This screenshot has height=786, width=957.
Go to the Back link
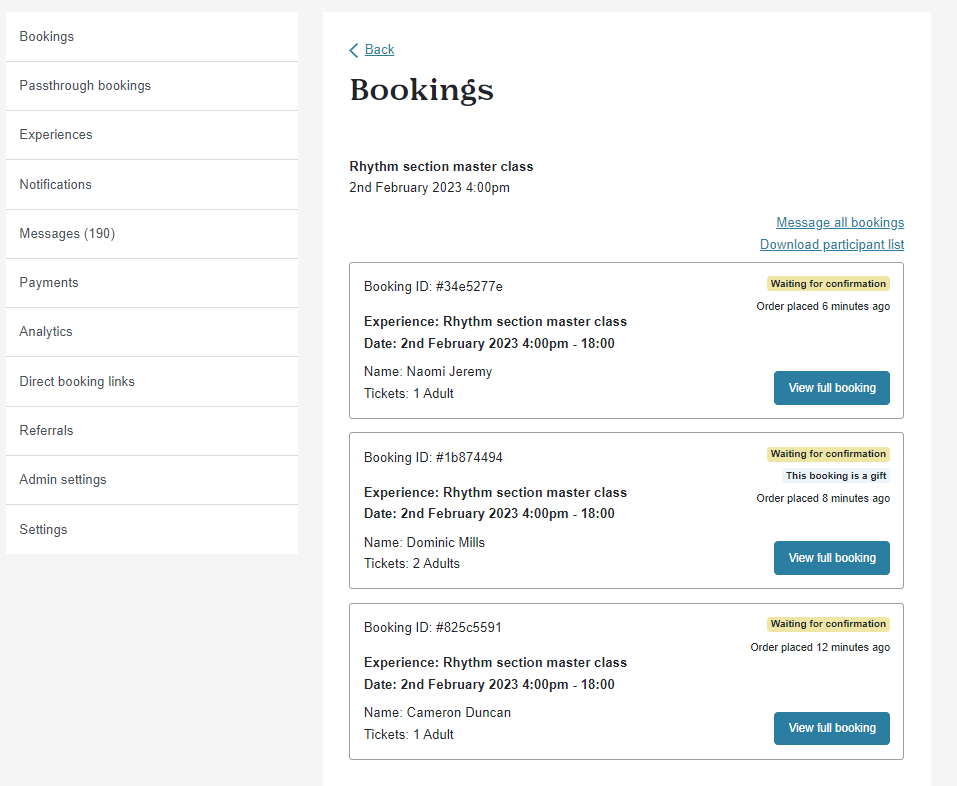coord(379,49)
